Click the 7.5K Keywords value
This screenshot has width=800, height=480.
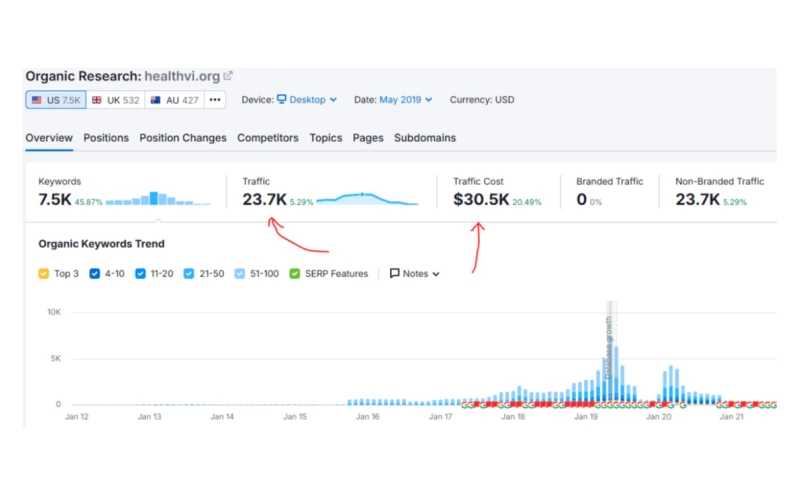pos(54,199)
